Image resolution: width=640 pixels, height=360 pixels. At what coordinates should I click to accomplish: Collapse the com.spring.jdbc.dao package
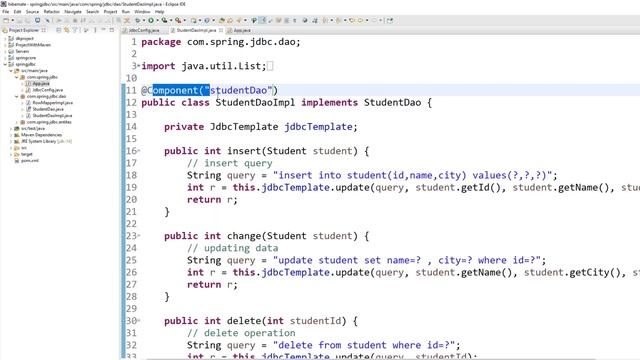[x=17, y=96]
